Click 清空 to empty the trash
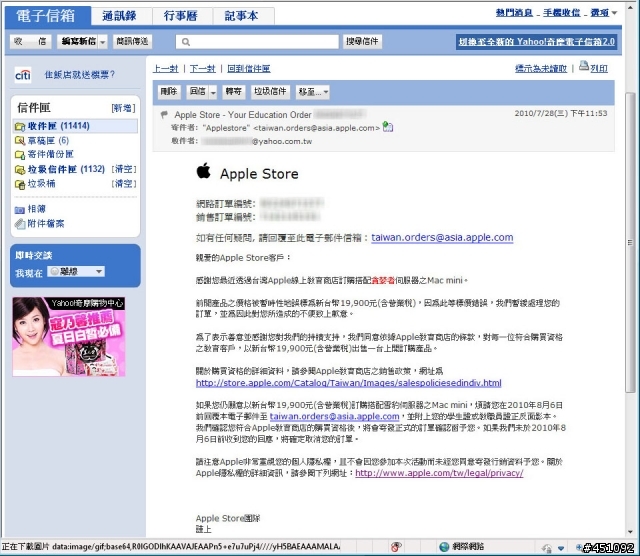This screenshot has height=556, width=640. coord(124,184)
